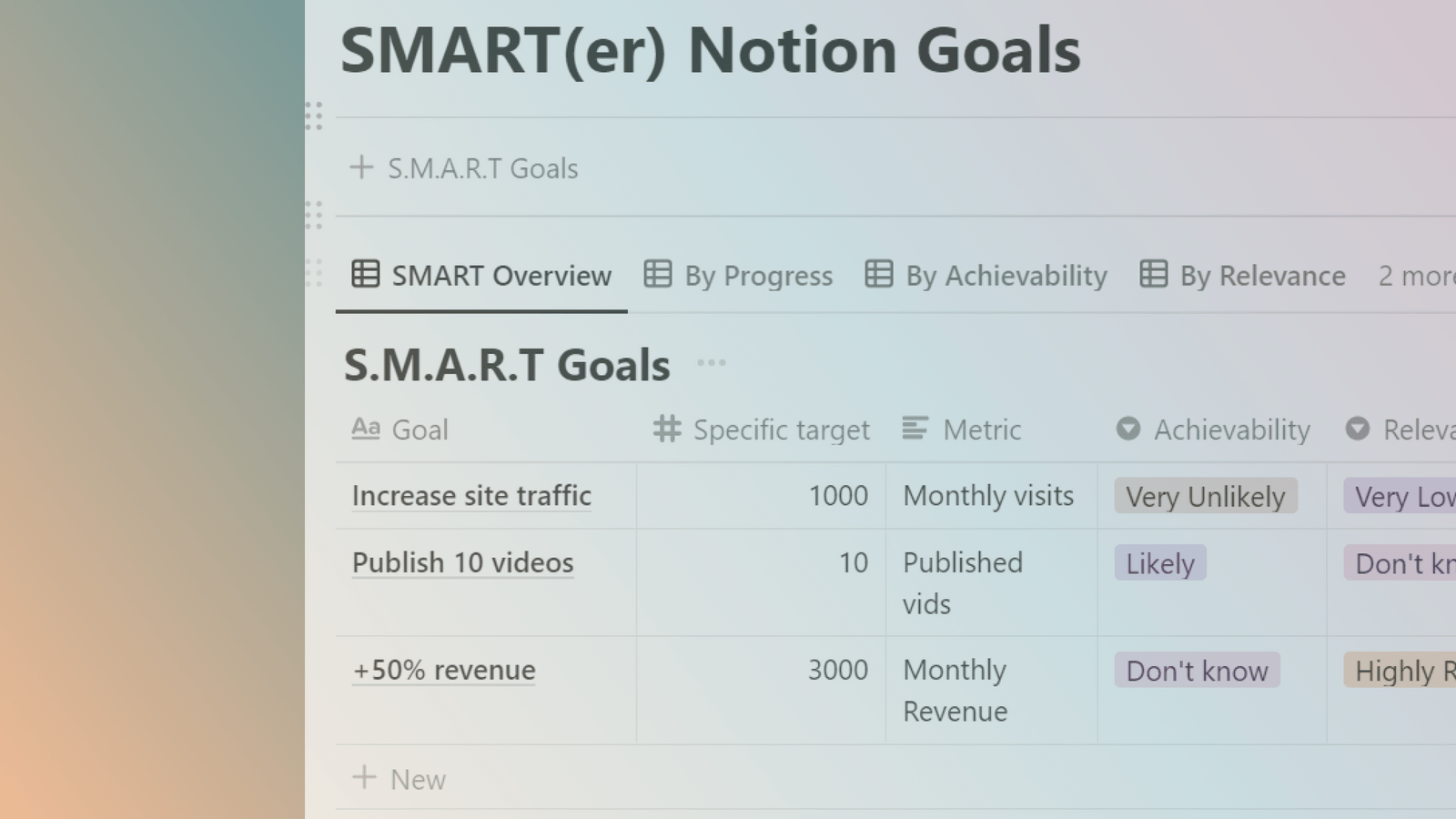Click the table icon next to By Progress
This screenshot has width=1456, height=819.
coord(657,275)
